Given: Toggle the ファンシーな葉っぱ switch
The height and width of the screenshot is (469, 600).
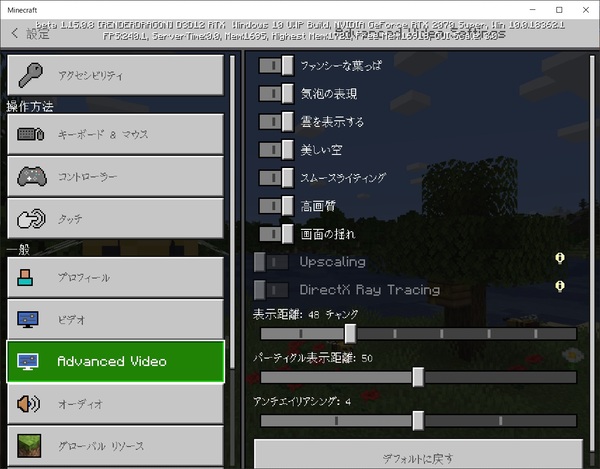Looking at the screenshot, I should (276, 65).
